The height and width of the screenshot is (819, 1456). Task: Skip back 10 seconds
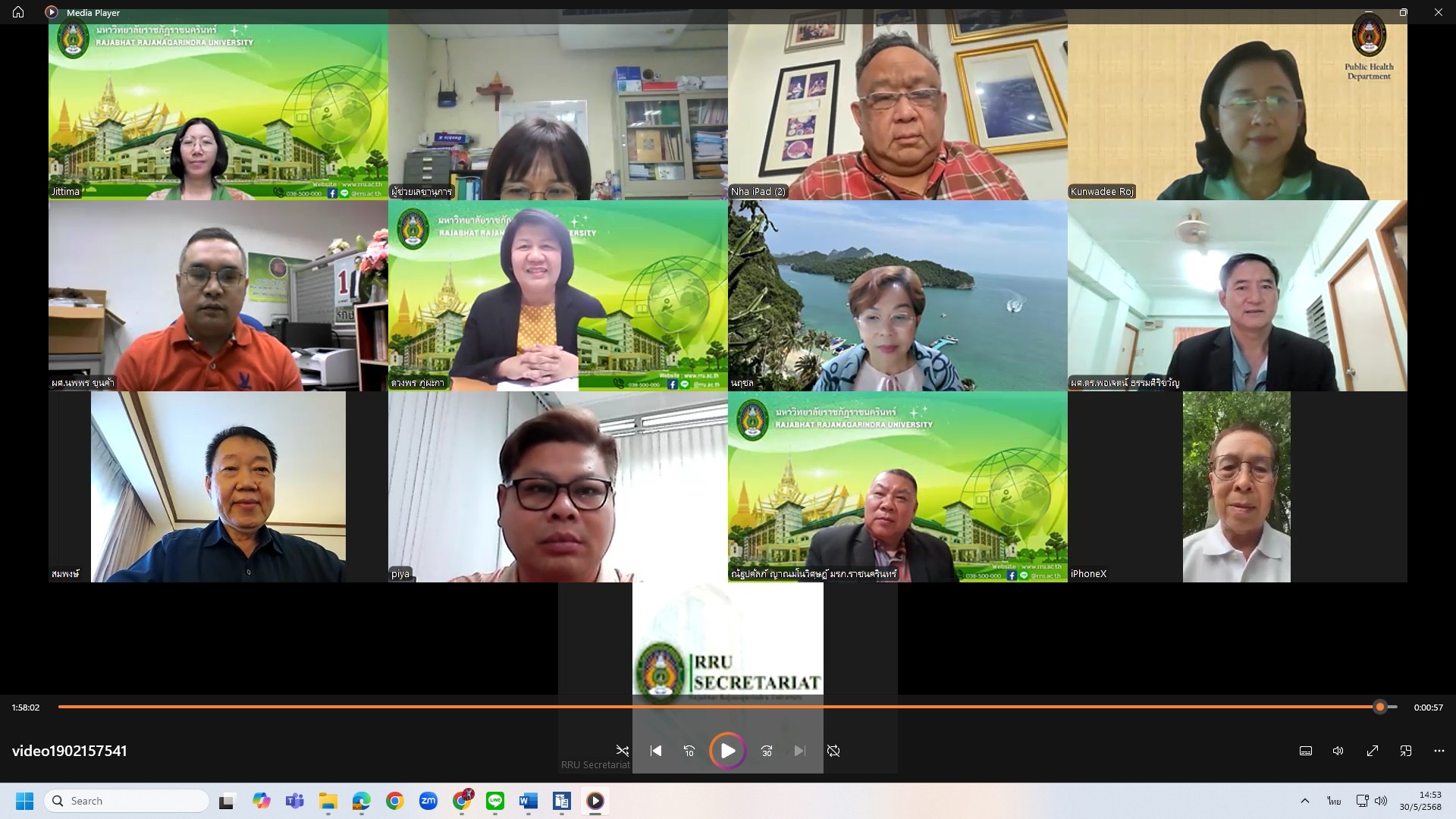[x=689, y=751]
